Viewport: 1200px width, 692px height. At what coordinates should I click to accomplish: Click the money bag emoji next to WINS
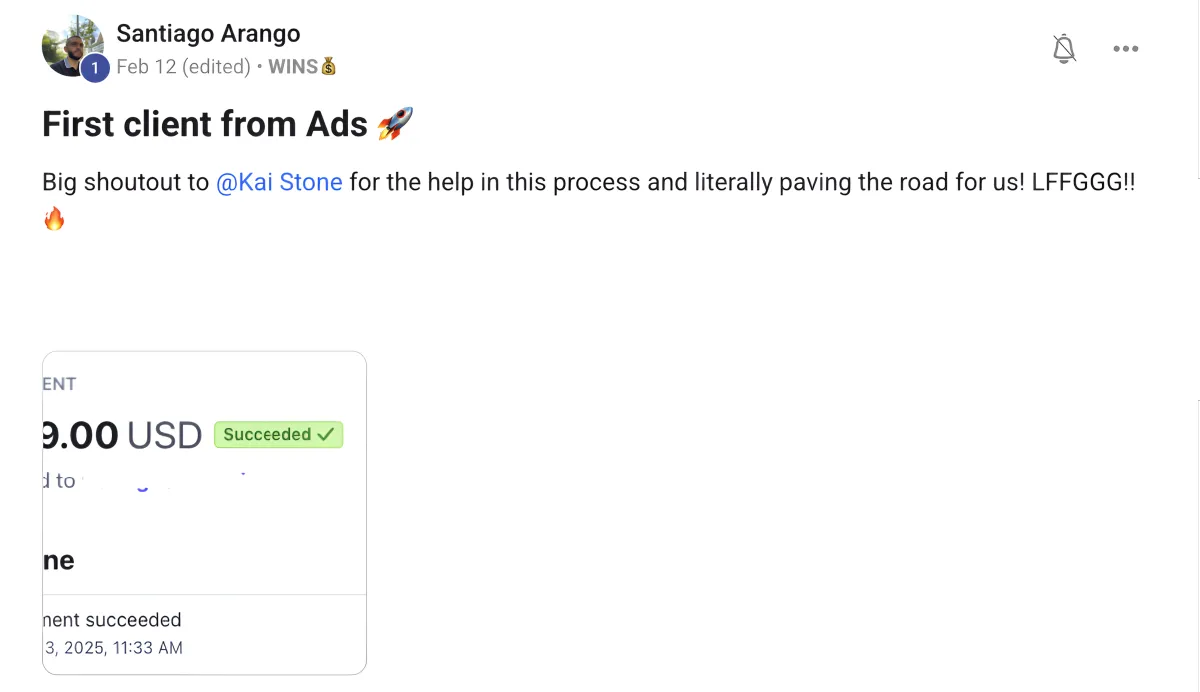pyautogui.click(x=329, y=67)
